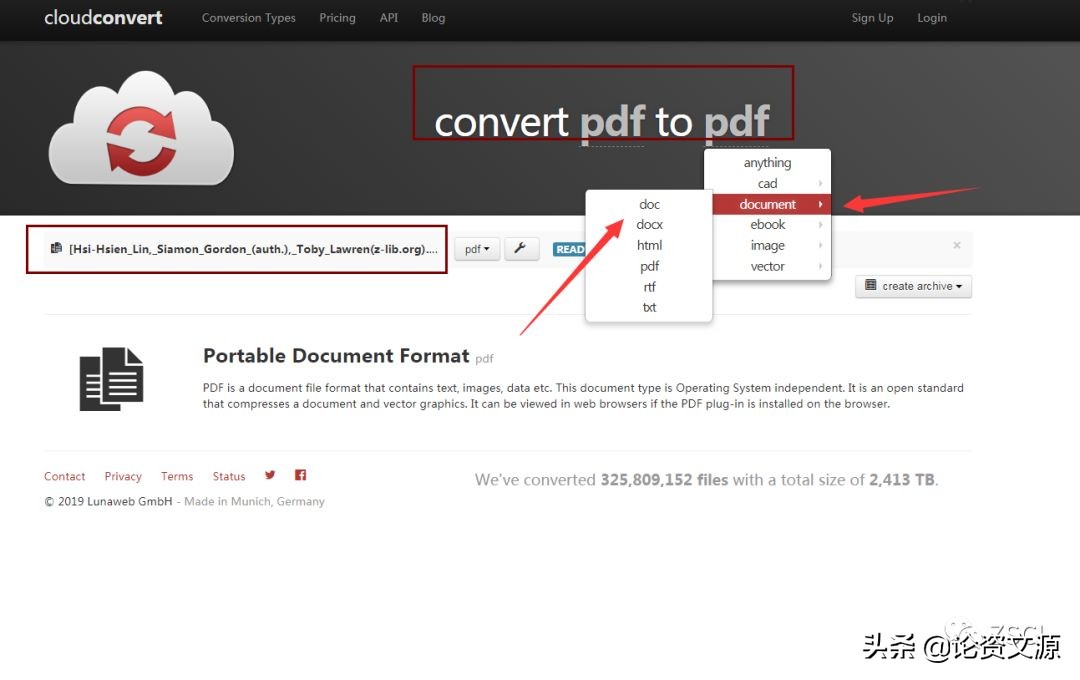Select rtf output format
The height and width of the screenshot is (680, 1080).
click(649, 287)
